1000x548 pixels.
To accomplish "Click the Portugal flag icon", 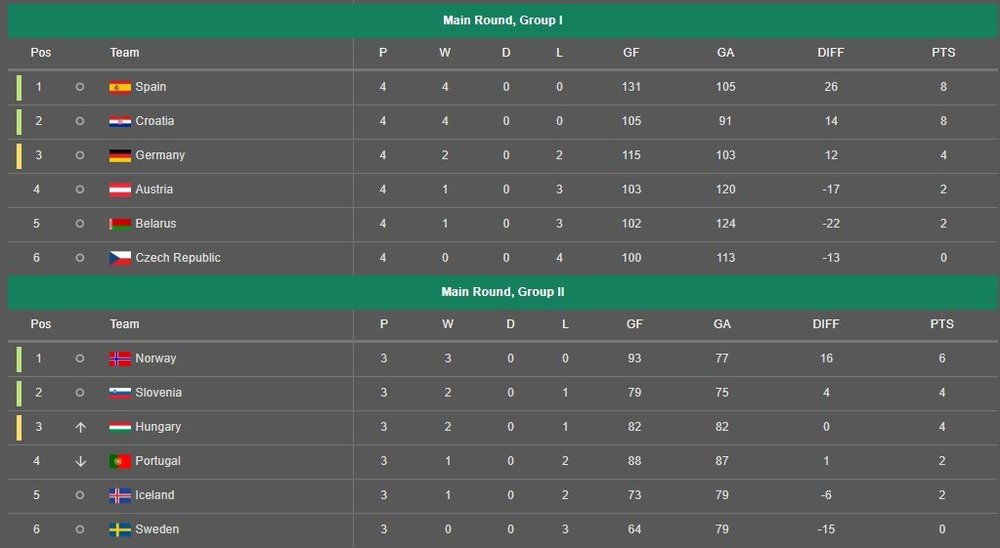I will (120, 461).
